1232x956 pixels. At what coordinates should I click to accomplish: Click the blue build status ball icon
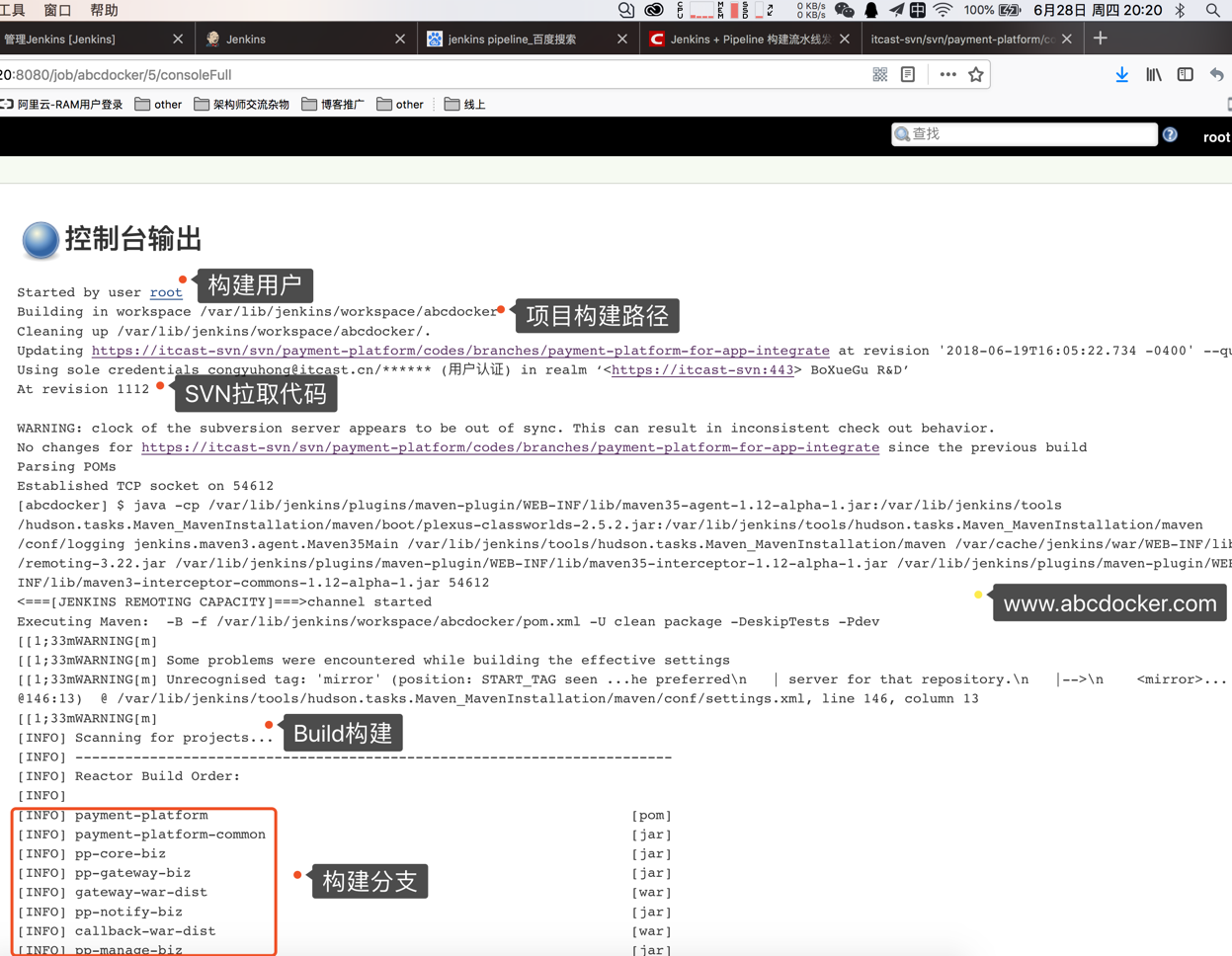40,240
